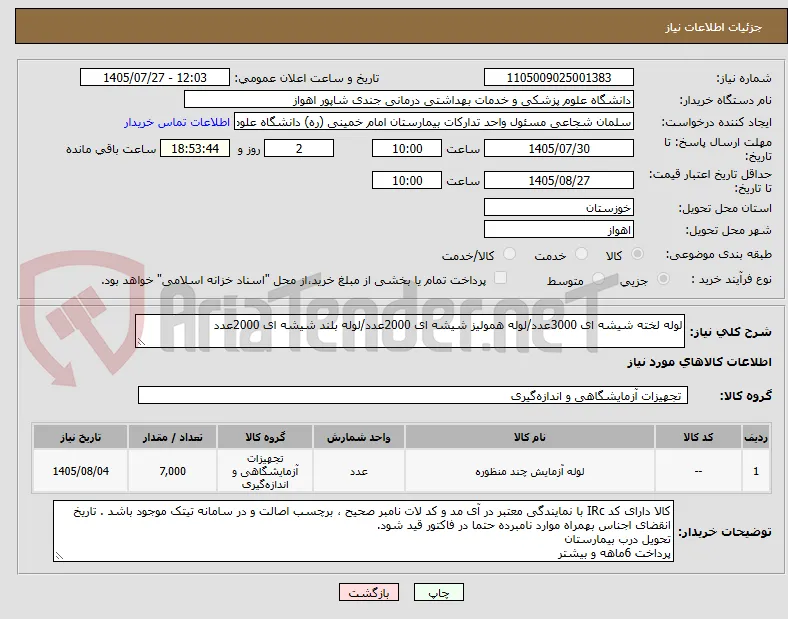This screenshot has width=788, height=619.
Task: Click the remaining time field 18:53:44
Action: [195, 149]
